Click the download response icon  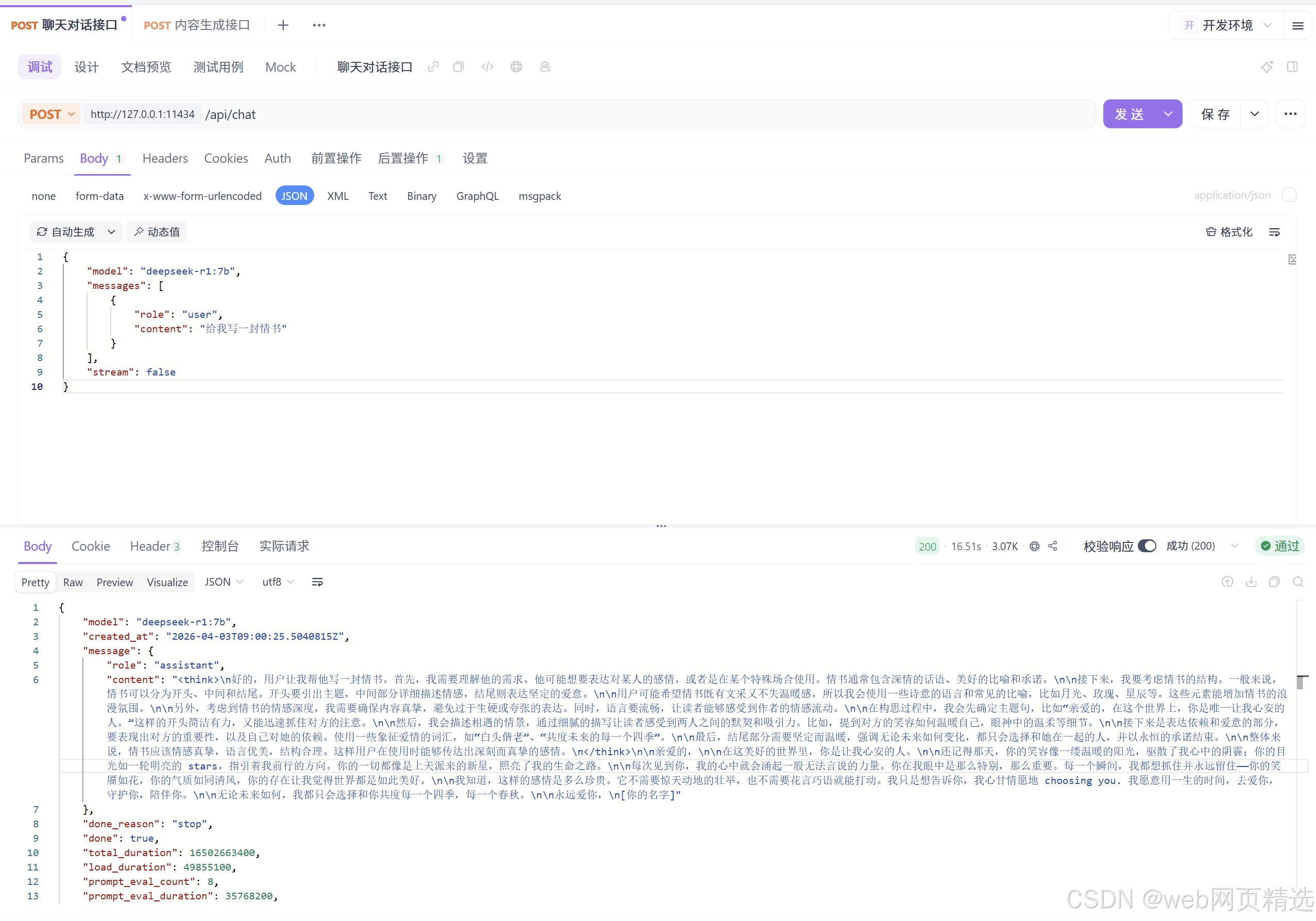(x=1251, y=582)
